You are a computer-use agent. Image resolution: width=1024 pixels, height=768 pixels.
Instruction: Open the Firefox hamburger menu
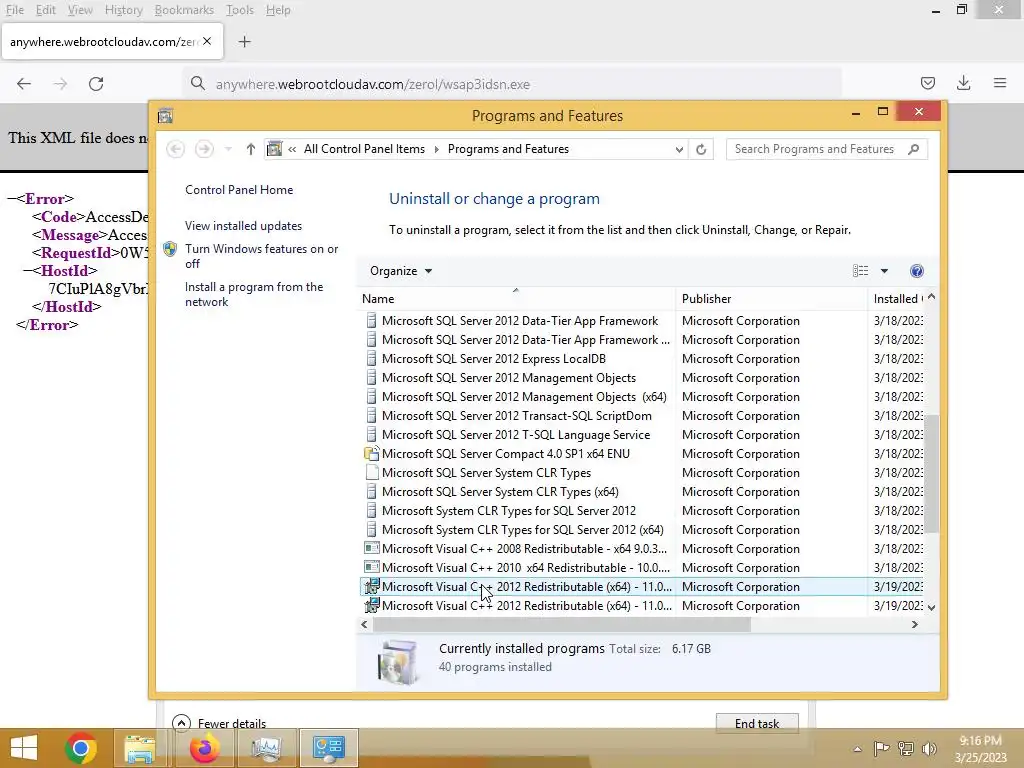[x=999, y=83]
